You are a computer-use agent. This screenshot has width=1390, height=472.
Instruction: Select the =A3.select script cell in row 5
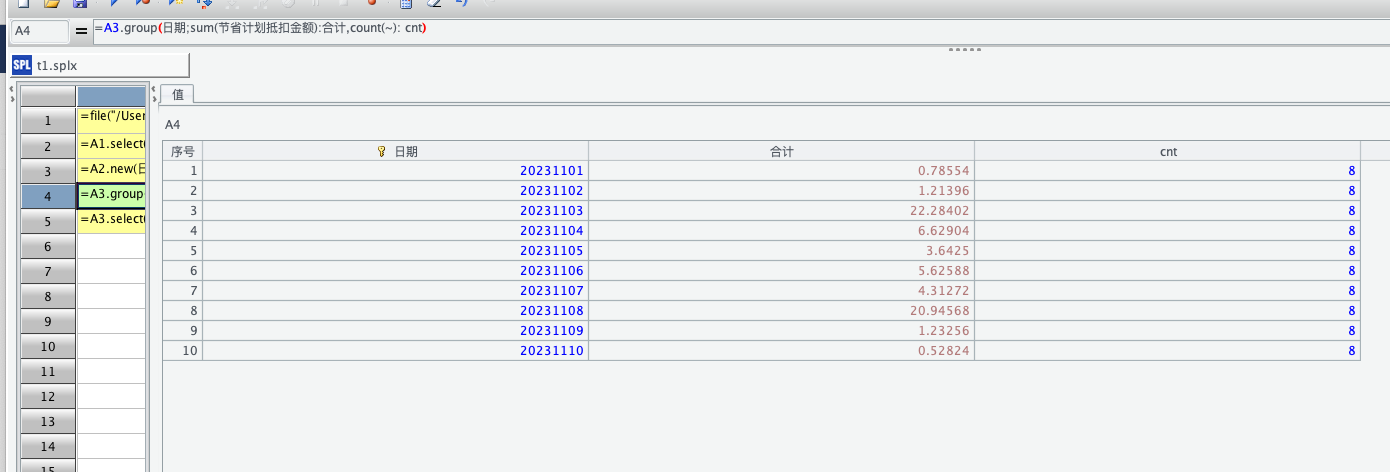coord(112,221)
